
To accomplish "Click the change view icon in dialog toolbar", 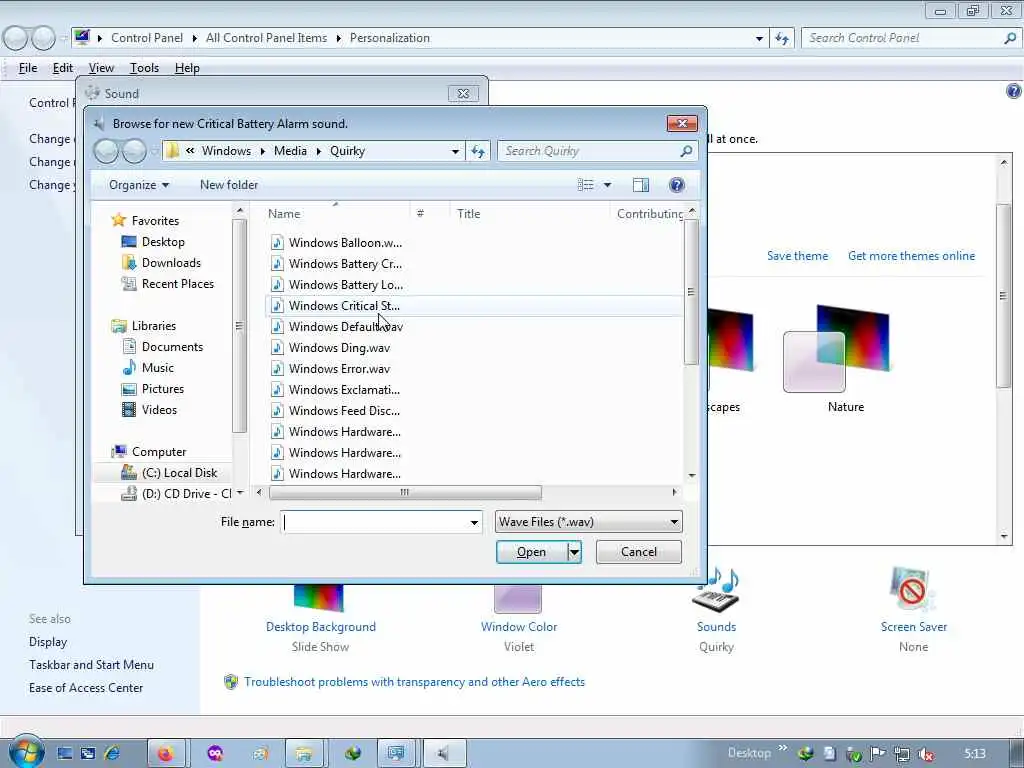I will click(585, 185).
